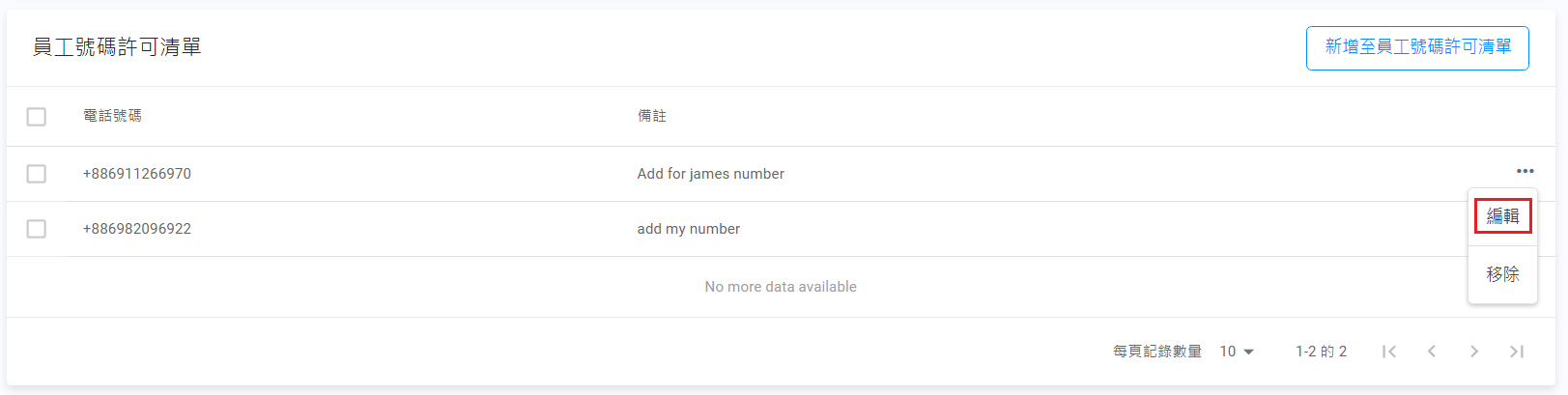Toggle the select-all header checkbox
This screenshot has width=1568, height=395.
coord(37,117)
